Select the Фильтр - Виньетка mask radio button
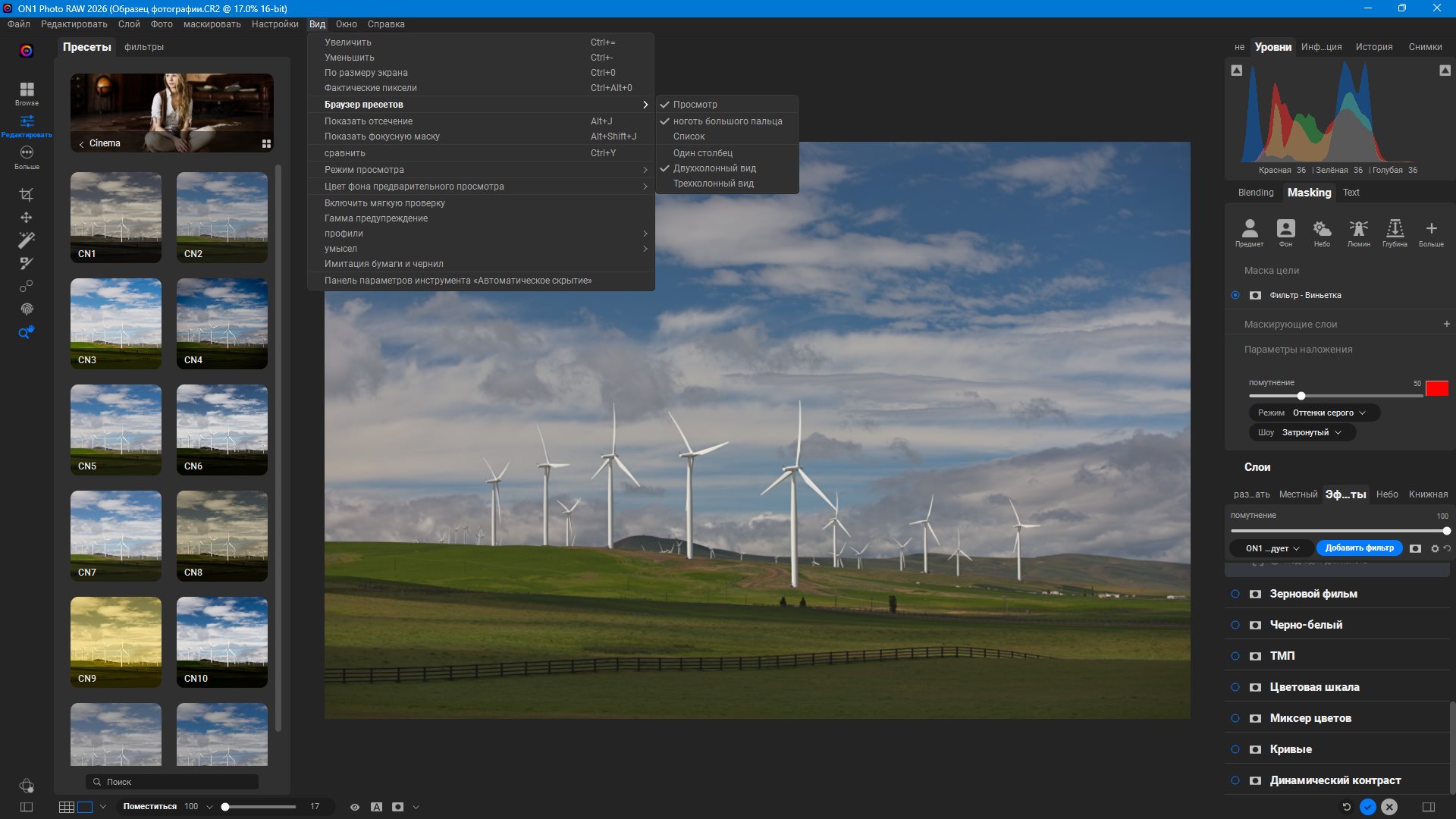This screenshot has width=1456, height=819. tap(1235, 295)
